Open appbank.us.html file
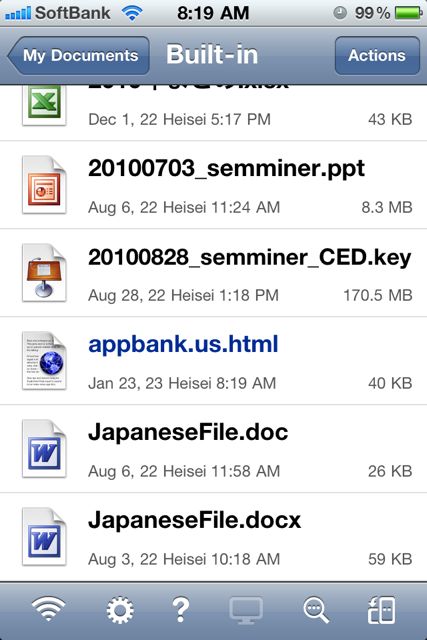The height and width of the screenshot is (640, 427). (183, 344)
